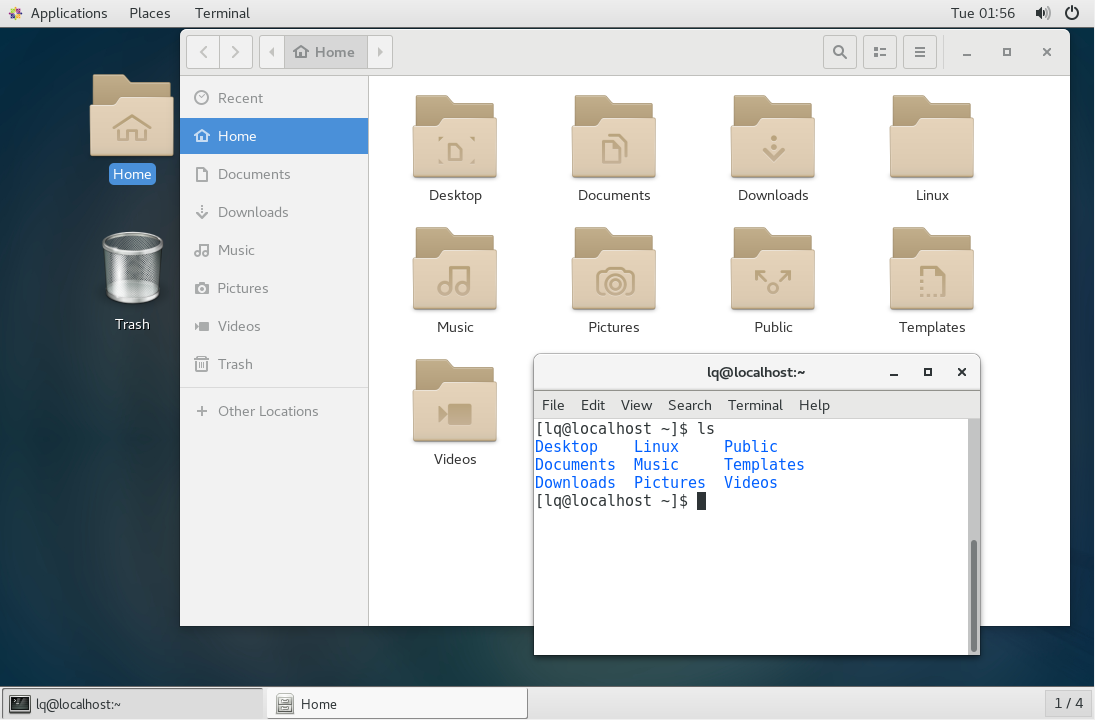
Task: Click 'Templates' text in terminal output
Action: point(764,464)
